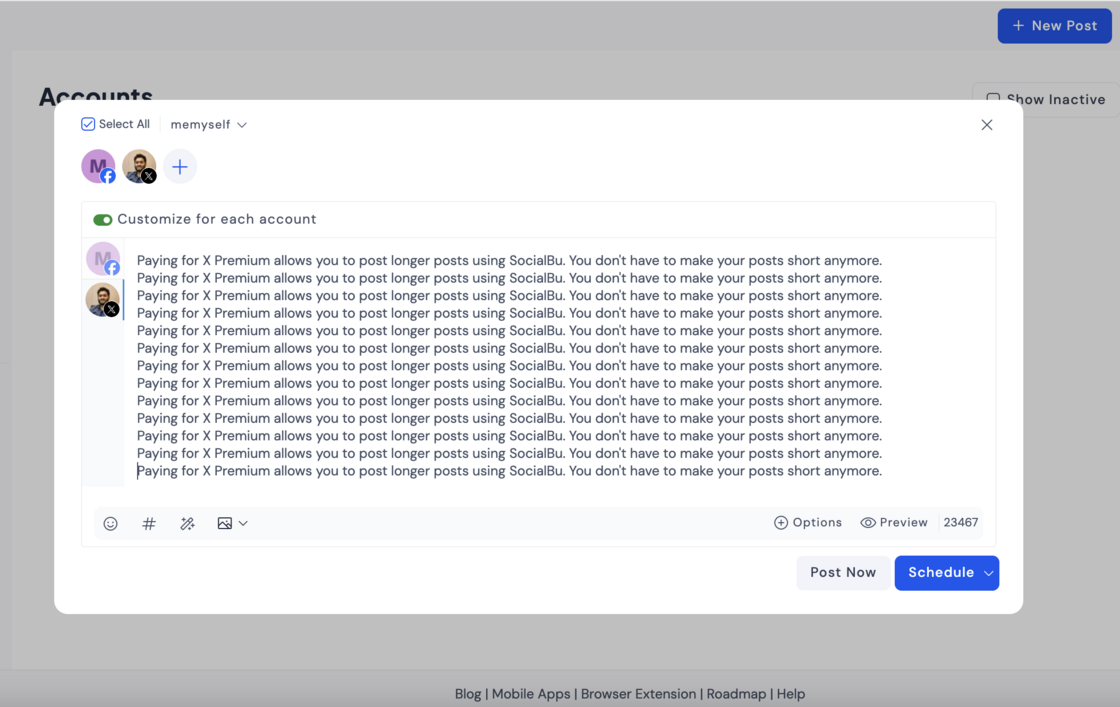The height and width of the screenshot is (707, 1120).
Task: Click the plus icon to add account
Action: tap(180, 167)
